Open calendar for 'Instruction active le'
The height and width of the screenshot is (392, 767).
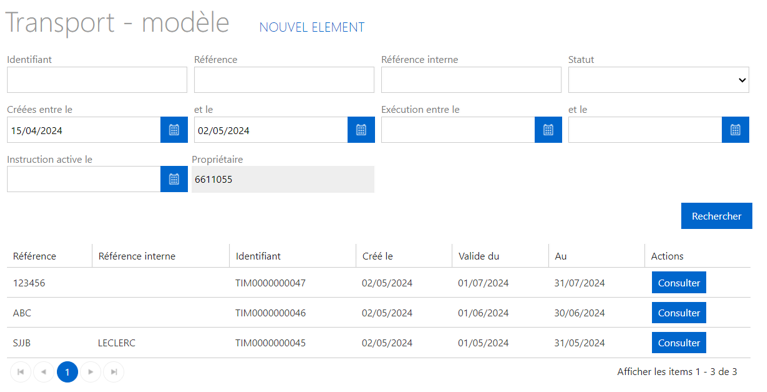[174, 179]
